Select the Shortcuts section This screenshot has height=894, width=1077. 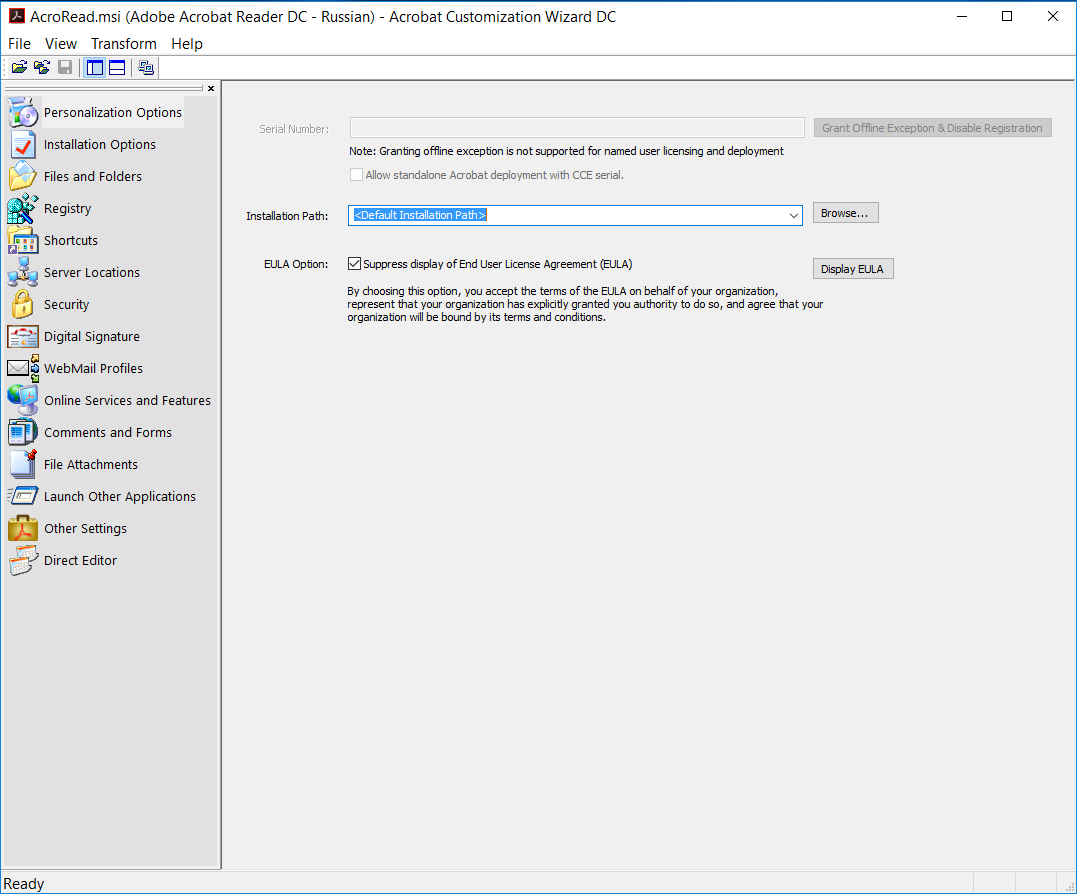(x=54, y=240)
